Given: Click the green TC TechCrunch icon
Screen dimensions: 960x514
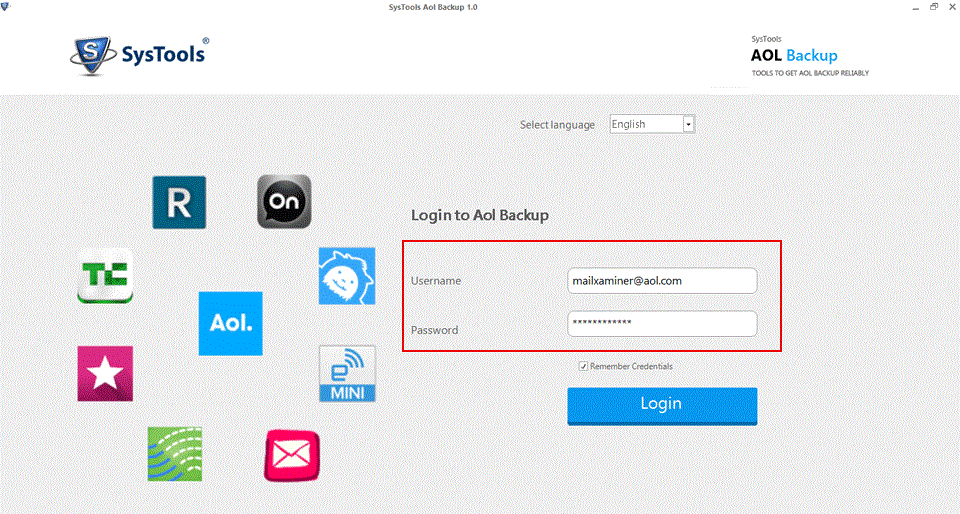Looking at the screenshot, I should pos(105,275).
